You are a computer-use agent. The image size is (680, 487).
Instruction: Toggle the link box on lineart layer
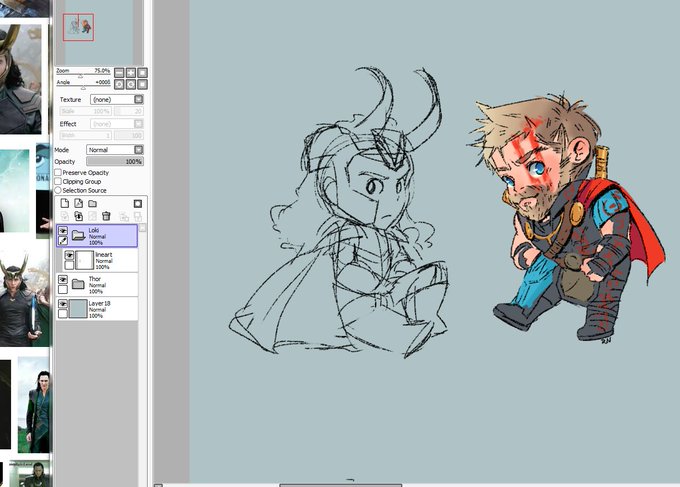(x=69, y=265)
